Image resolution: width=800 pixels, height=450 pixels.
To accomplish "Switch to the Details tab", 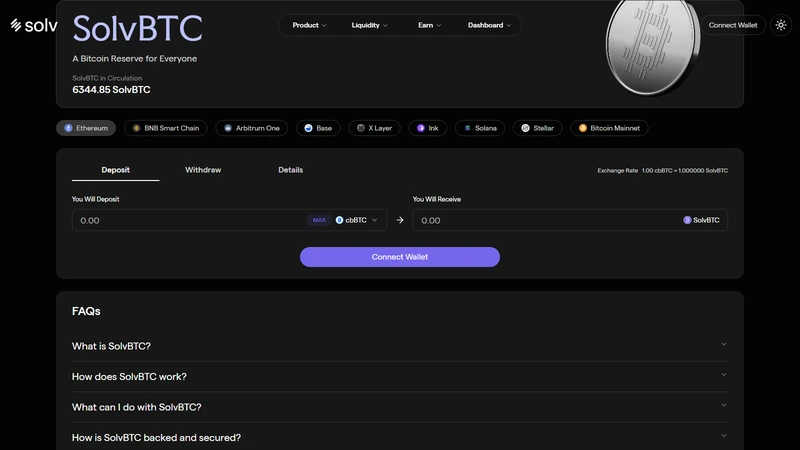I will click(290, 170).
